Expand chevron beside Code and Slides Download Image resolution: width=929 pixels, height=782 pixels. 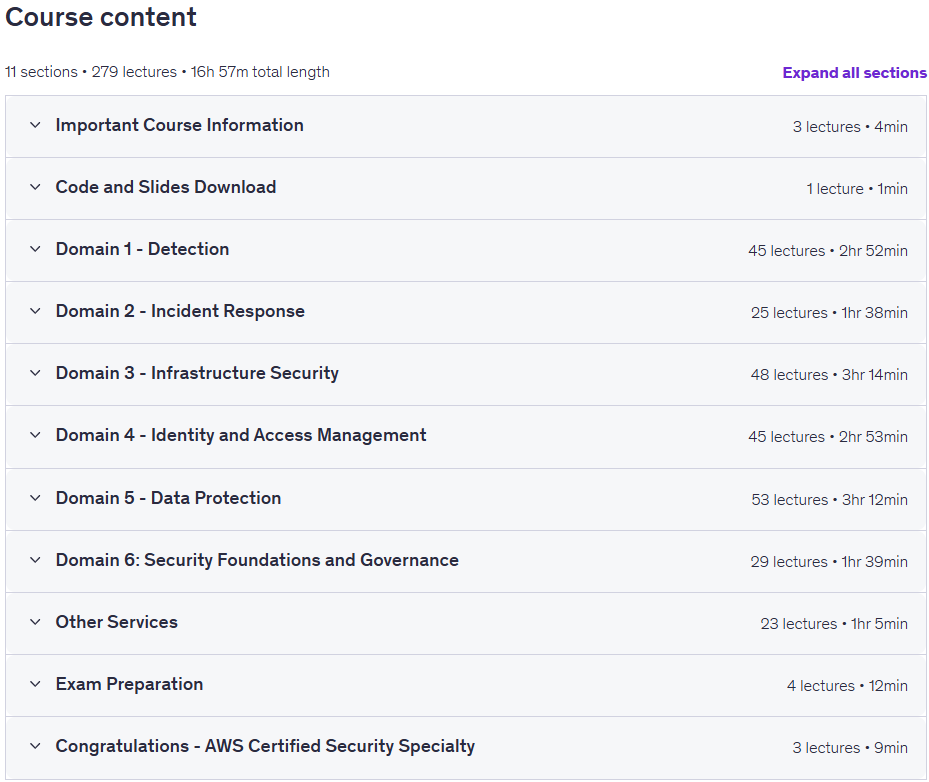pyautogui.click(x=36, y=187)
